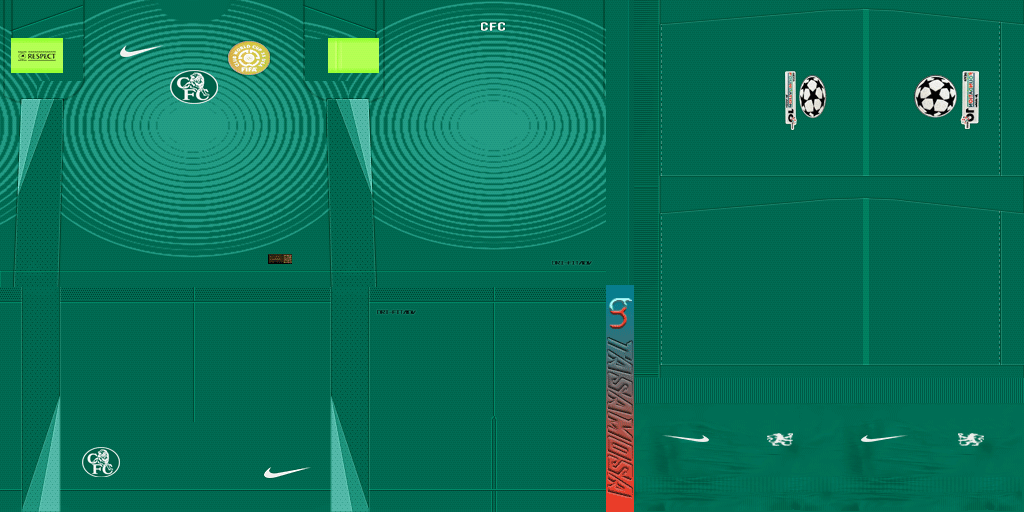Select the neon yellow RESPECT sleeve patch

[x=37, y=56]
